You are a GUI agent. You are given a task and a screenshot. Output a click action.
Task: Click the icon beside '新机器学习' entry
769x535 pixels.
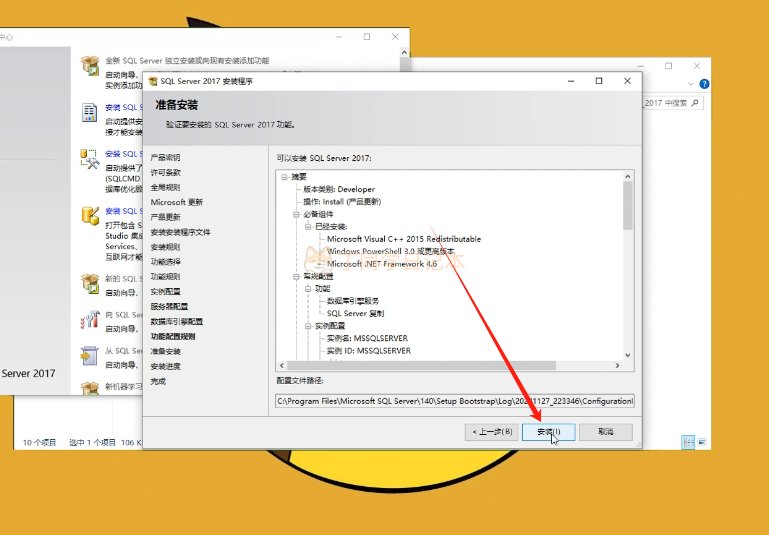point(90,388)
